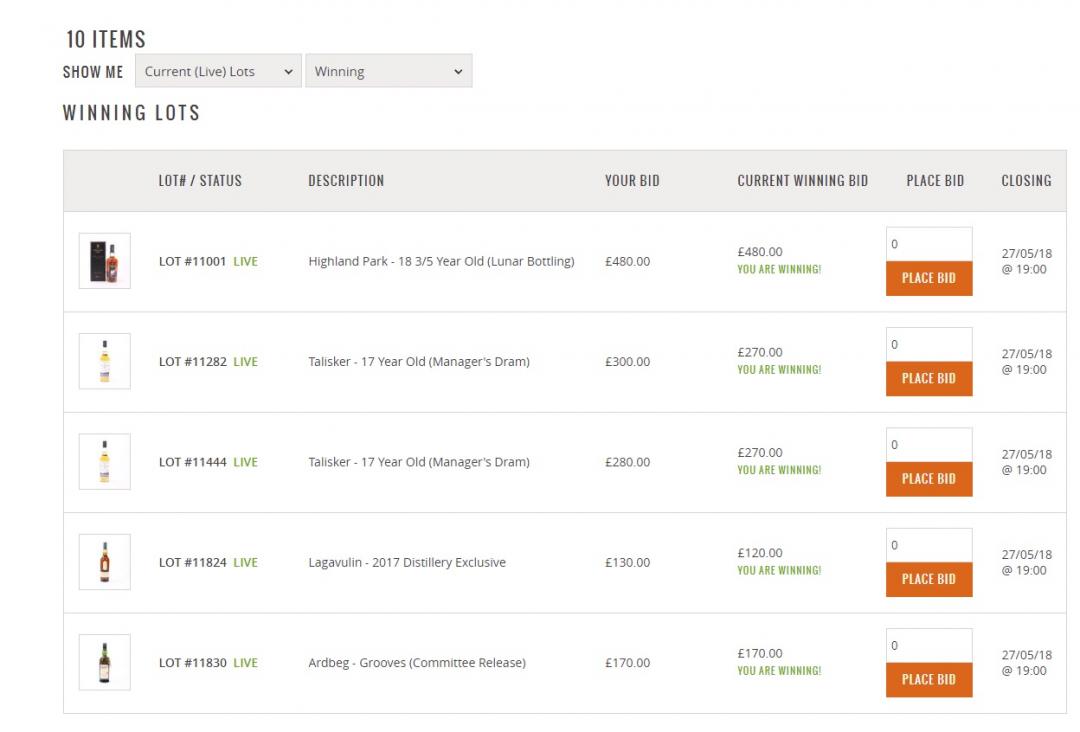Expand the Current (Live) Lots dropdown
Viewport: 1080px width, 732px height.
218,71
